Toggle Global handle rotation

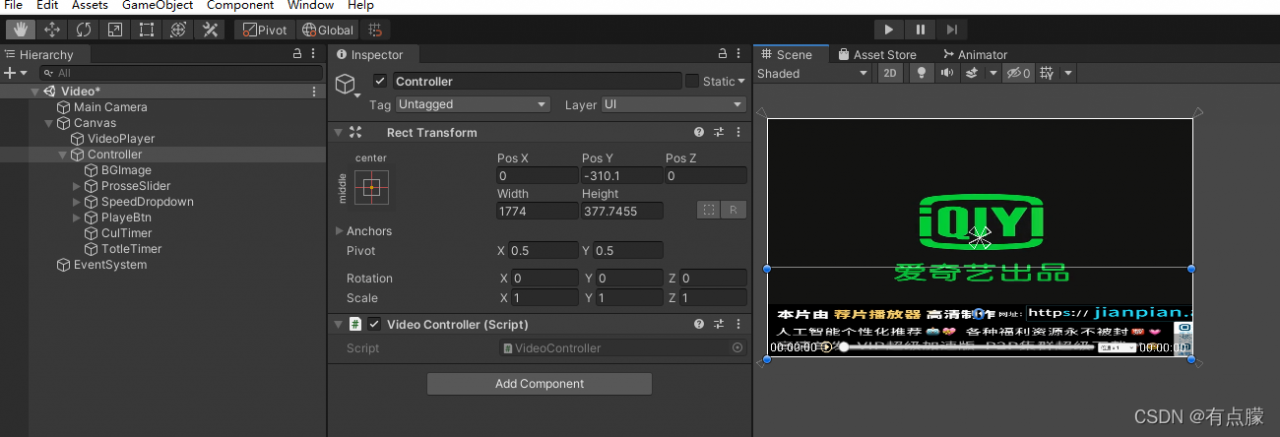click(x=328, y=30)
